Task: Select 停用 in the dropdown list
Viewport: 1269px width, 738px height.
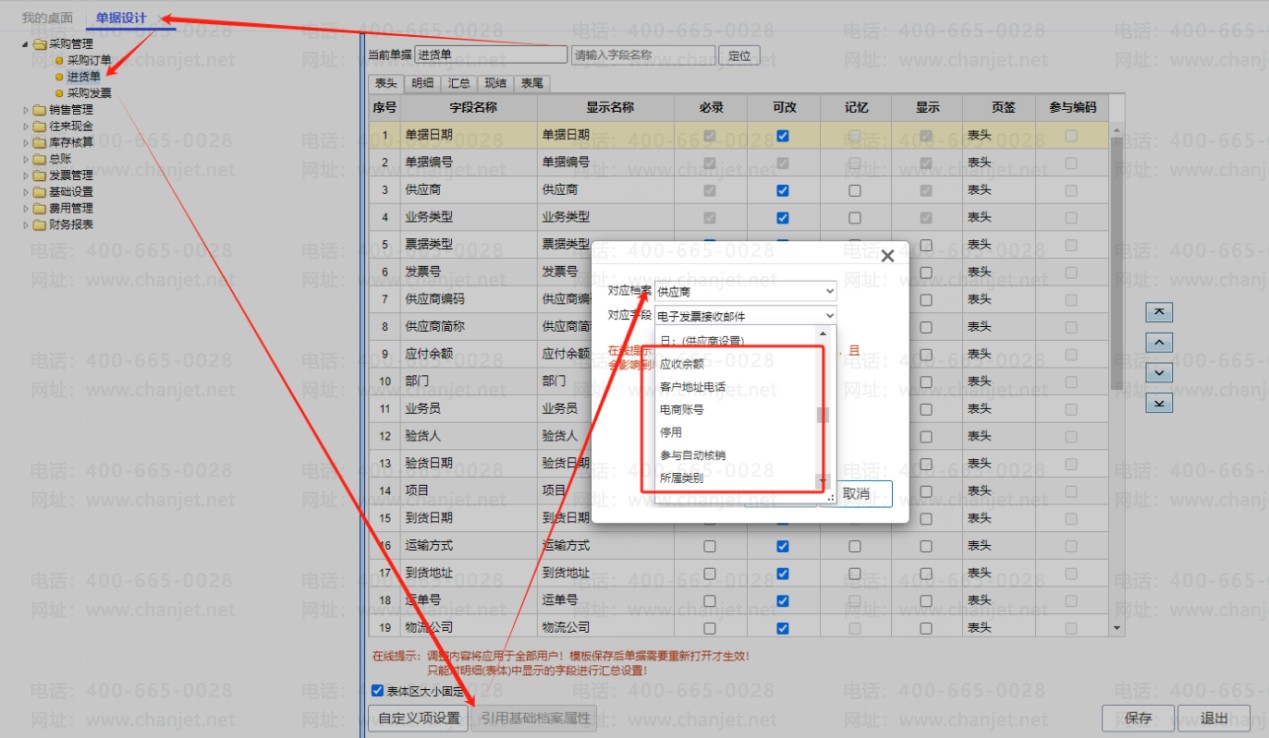Action: coord(736,433)
